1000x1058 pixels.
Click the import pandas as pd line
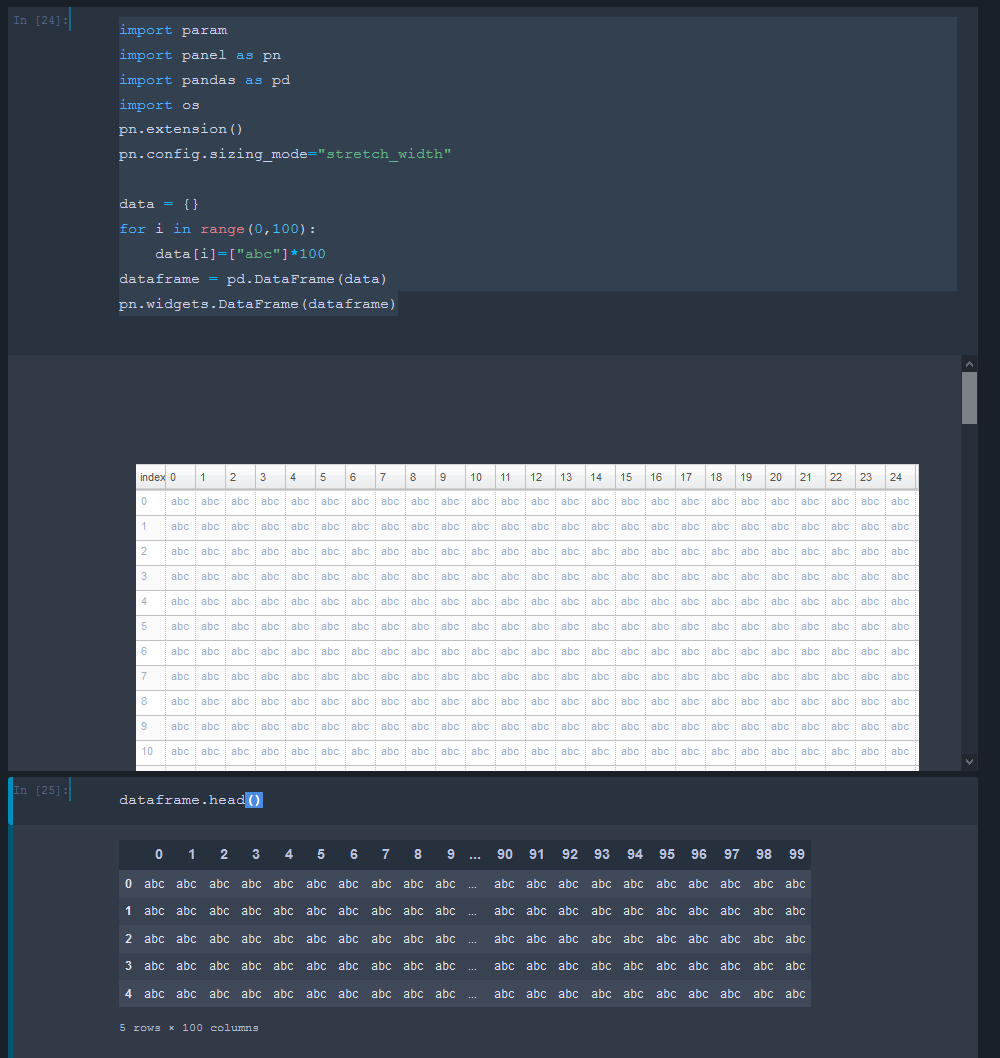pos(200,79)
